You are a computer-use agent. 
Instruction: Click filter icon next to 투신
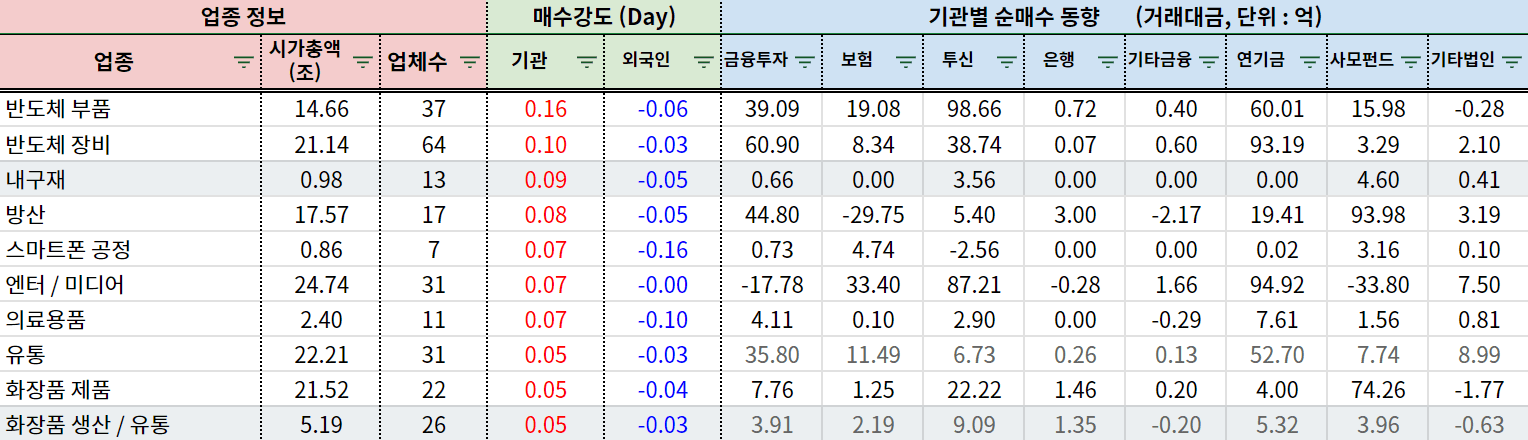tap(1006, 61)
